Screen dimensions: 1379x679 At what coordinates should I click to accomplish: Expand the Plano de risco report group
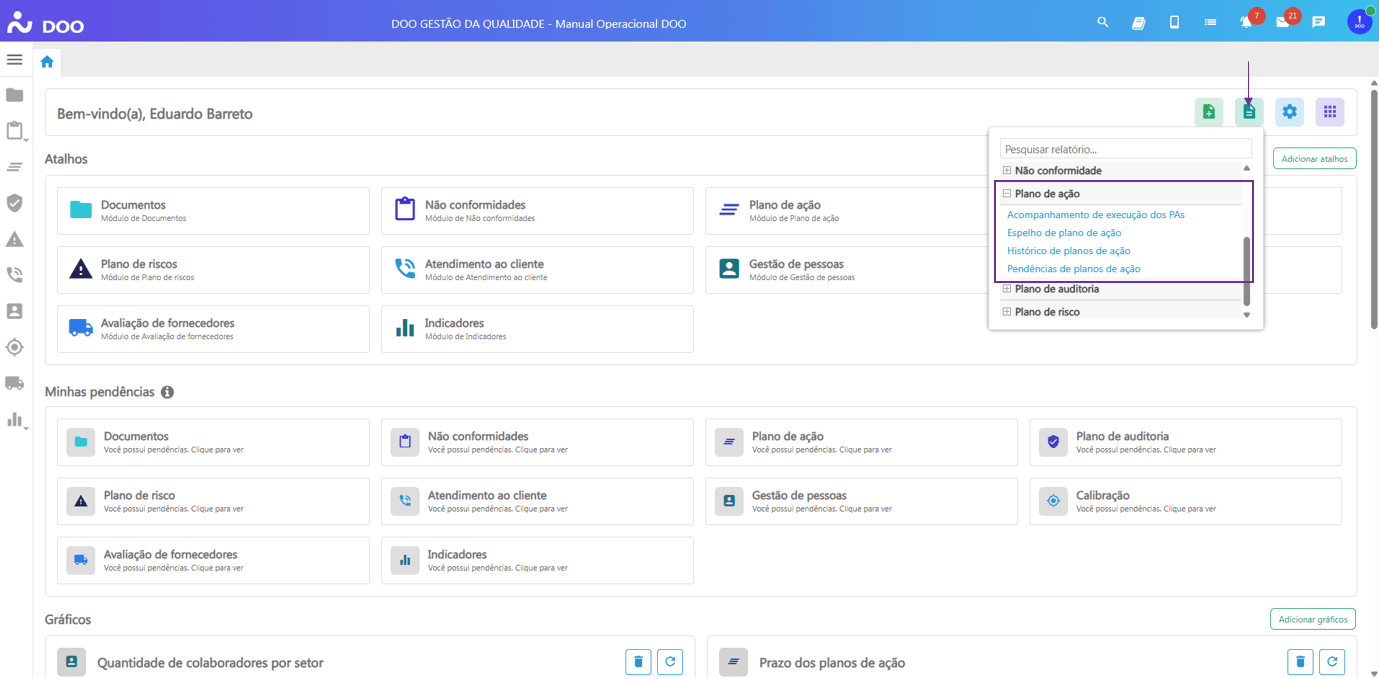pos(1007,312)
